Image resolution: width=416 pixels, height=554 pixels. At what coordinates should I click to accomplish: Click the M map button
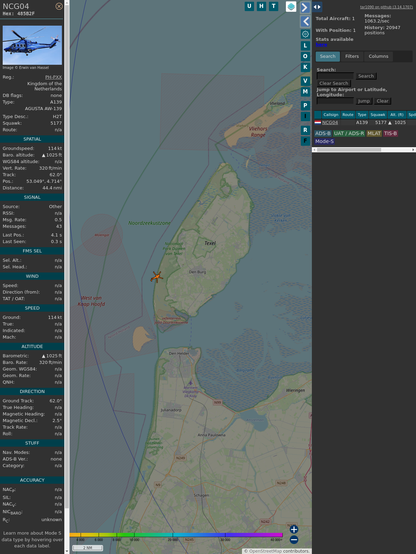tap(305, 92)
